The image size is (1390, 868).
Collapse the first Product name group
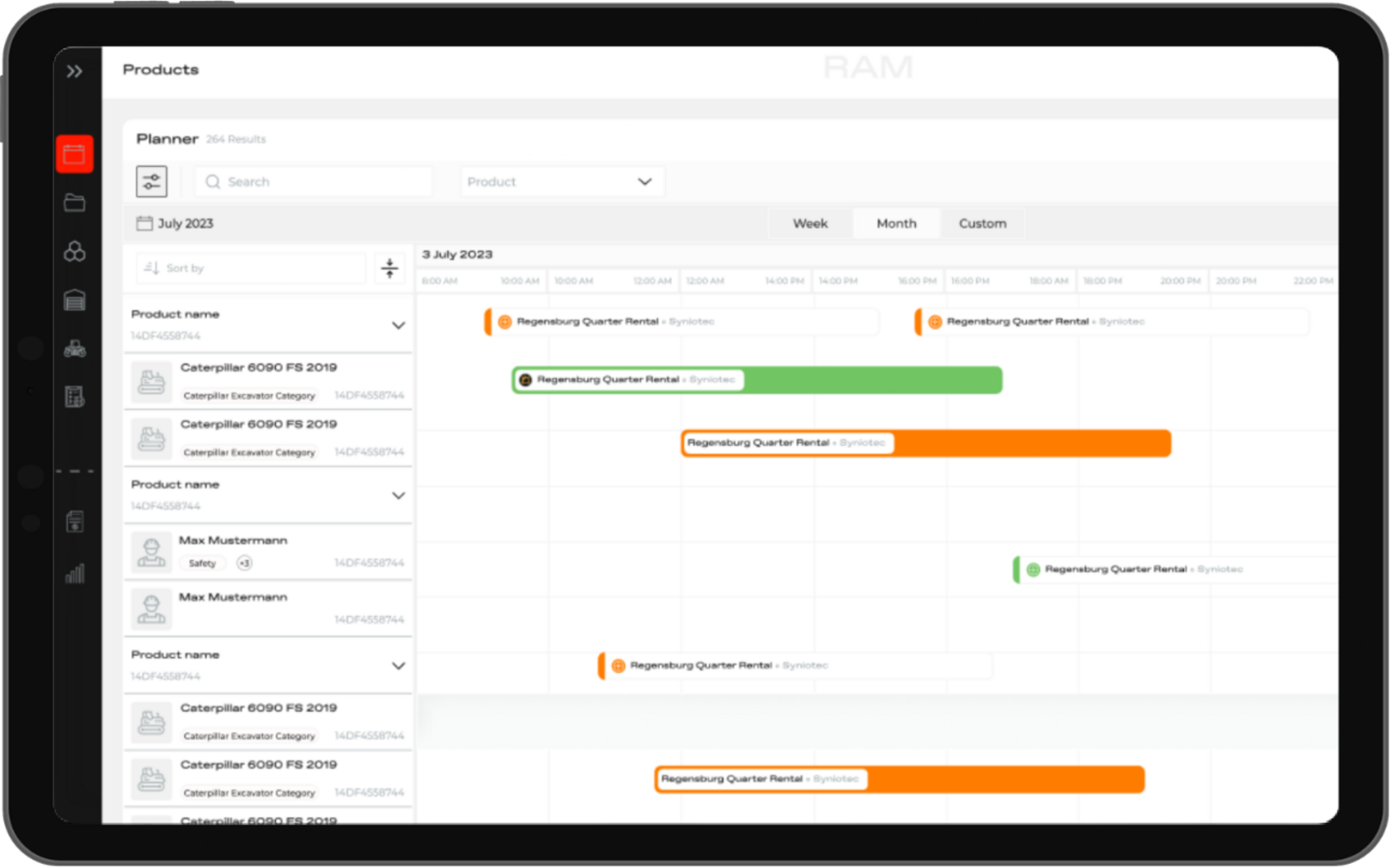398,325
